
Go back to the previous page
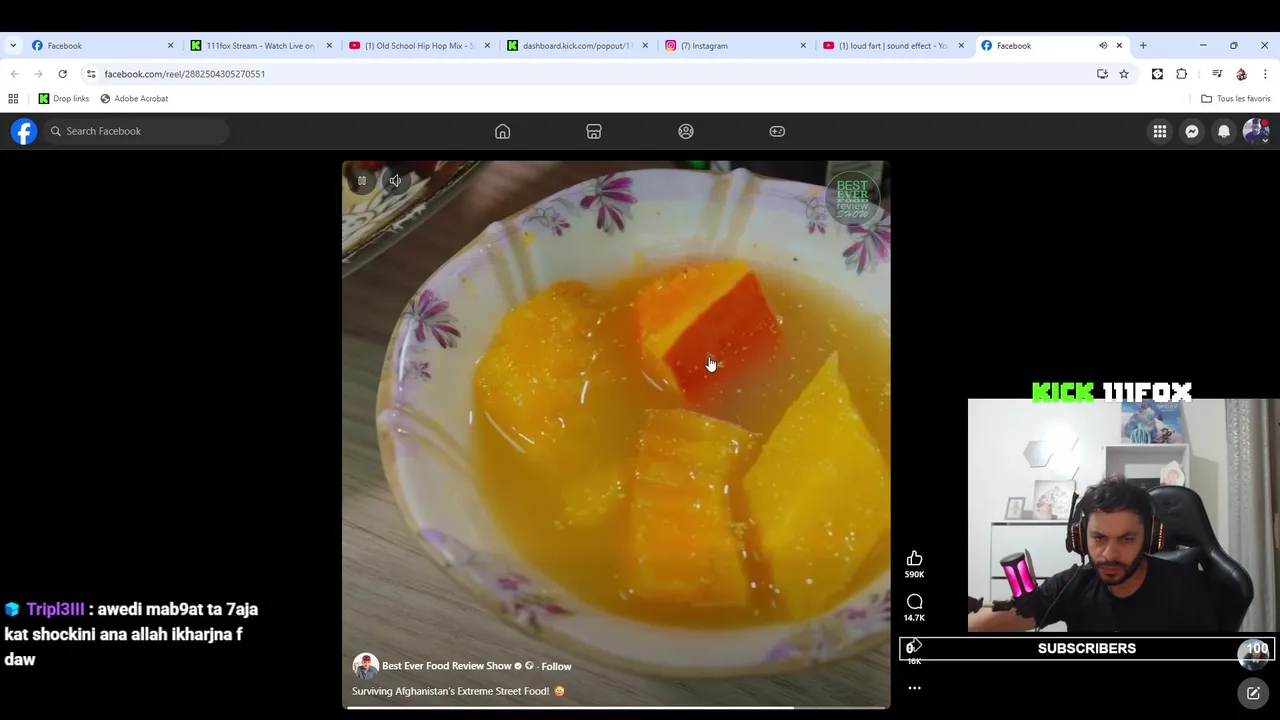pos(14,74)
